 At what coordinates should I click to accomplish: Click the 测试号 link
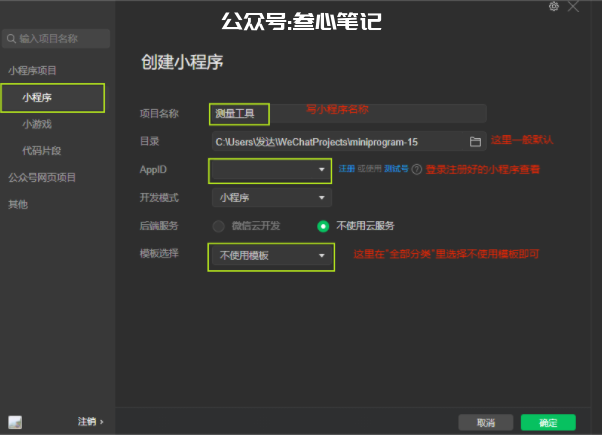396,169
